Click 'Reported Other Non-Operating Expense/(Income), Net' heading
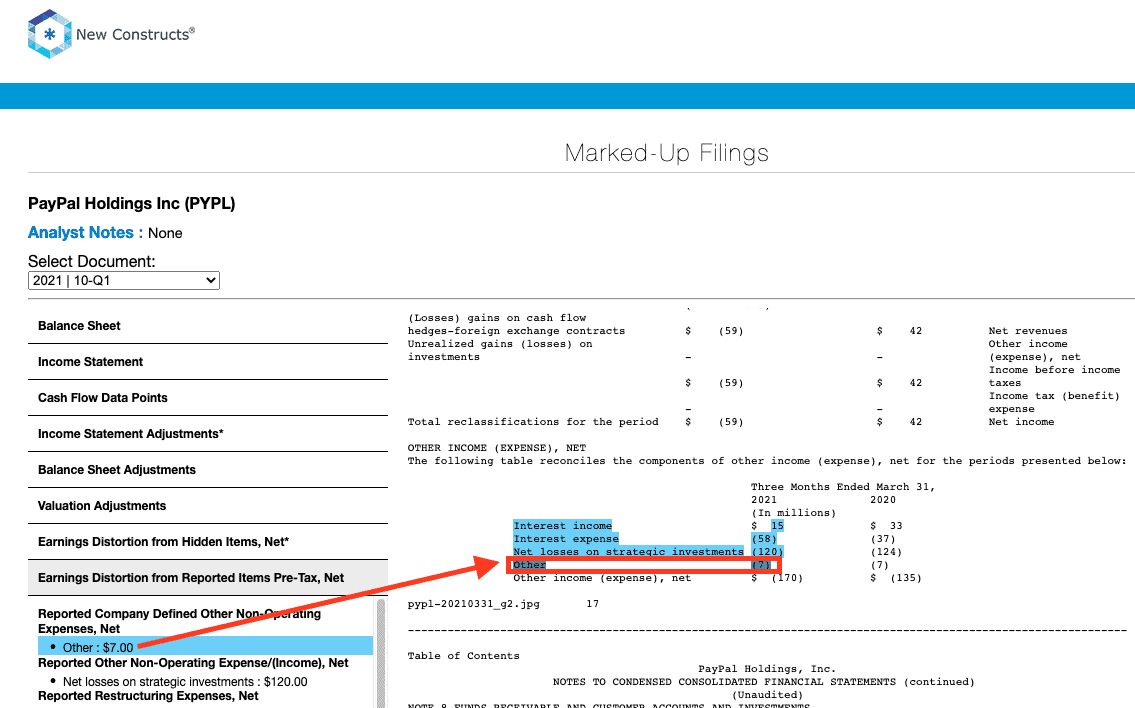This screenshot has height=708, width=1135. 193,663
